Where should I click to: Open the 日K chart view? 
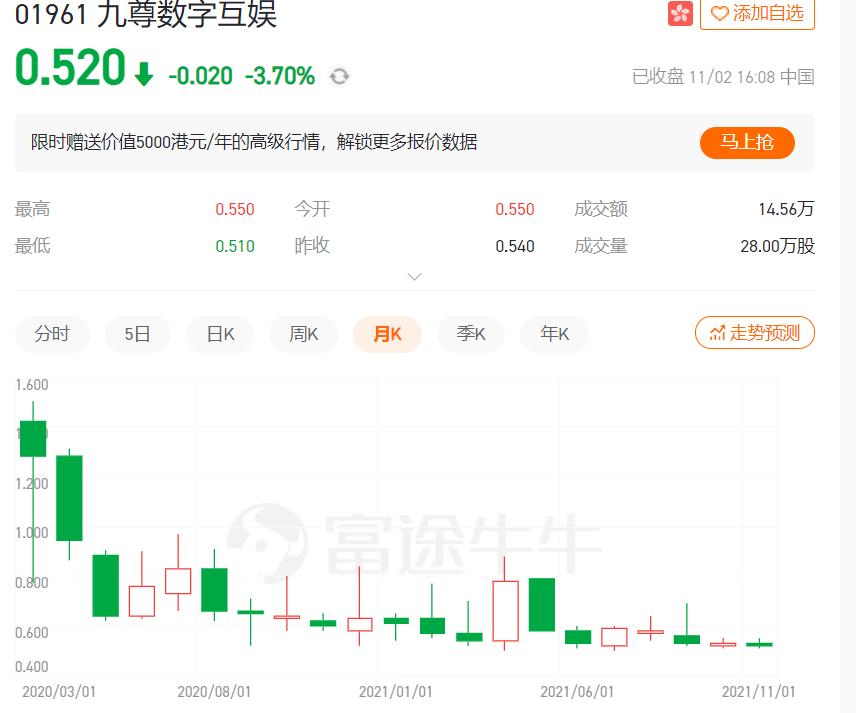click(220, 334)
